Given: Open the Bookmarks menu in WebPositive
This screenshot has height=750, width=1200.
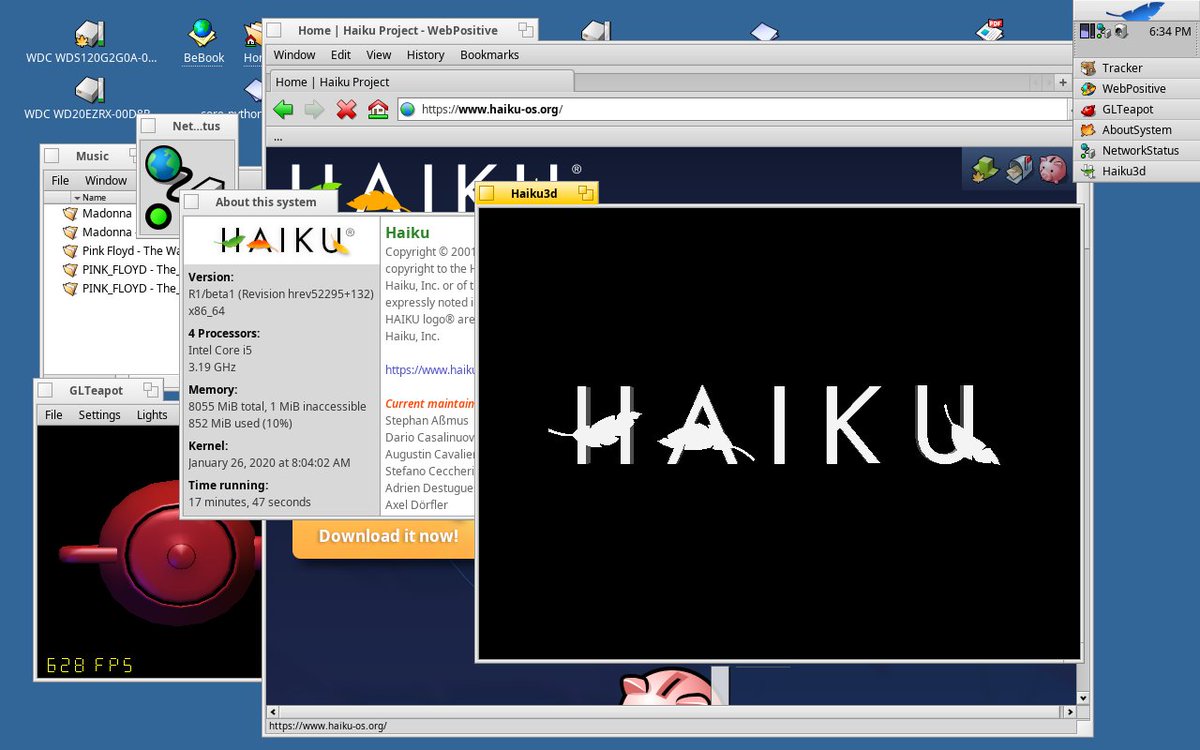Looking at the screenshot, I should pyautogui.click(x=490, y=55).
